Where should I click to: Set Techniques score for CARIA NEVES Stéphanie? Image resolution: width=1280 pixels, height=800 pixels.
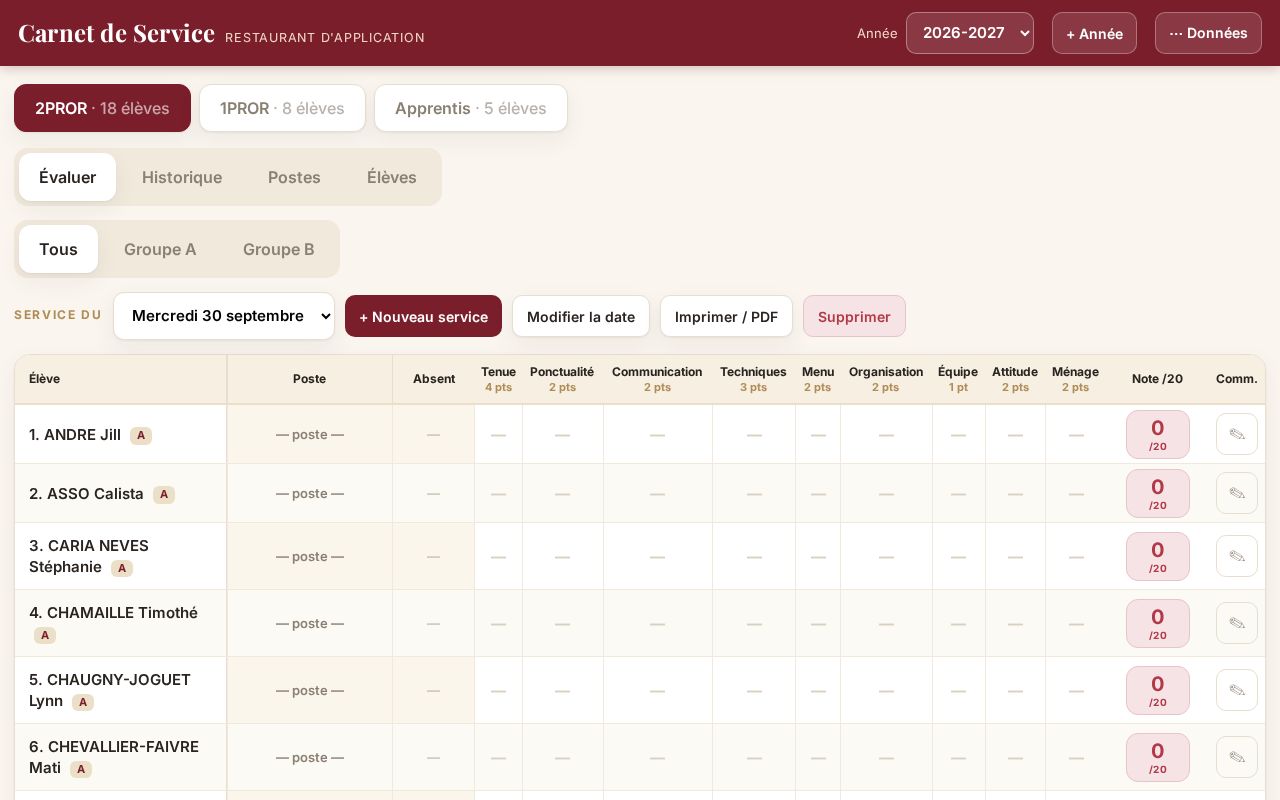coord(754,556)
